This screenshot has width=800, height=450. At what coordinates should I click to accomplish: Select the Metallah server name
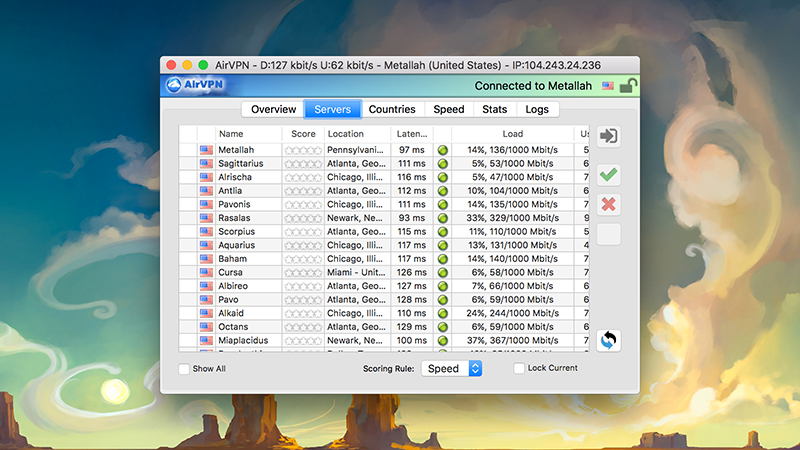click(236, 150)
